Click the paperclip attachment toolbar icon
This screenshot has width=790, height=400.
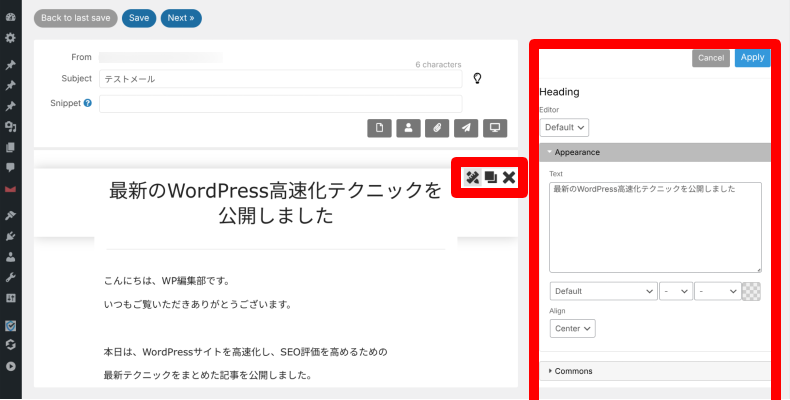coord(437,128)
